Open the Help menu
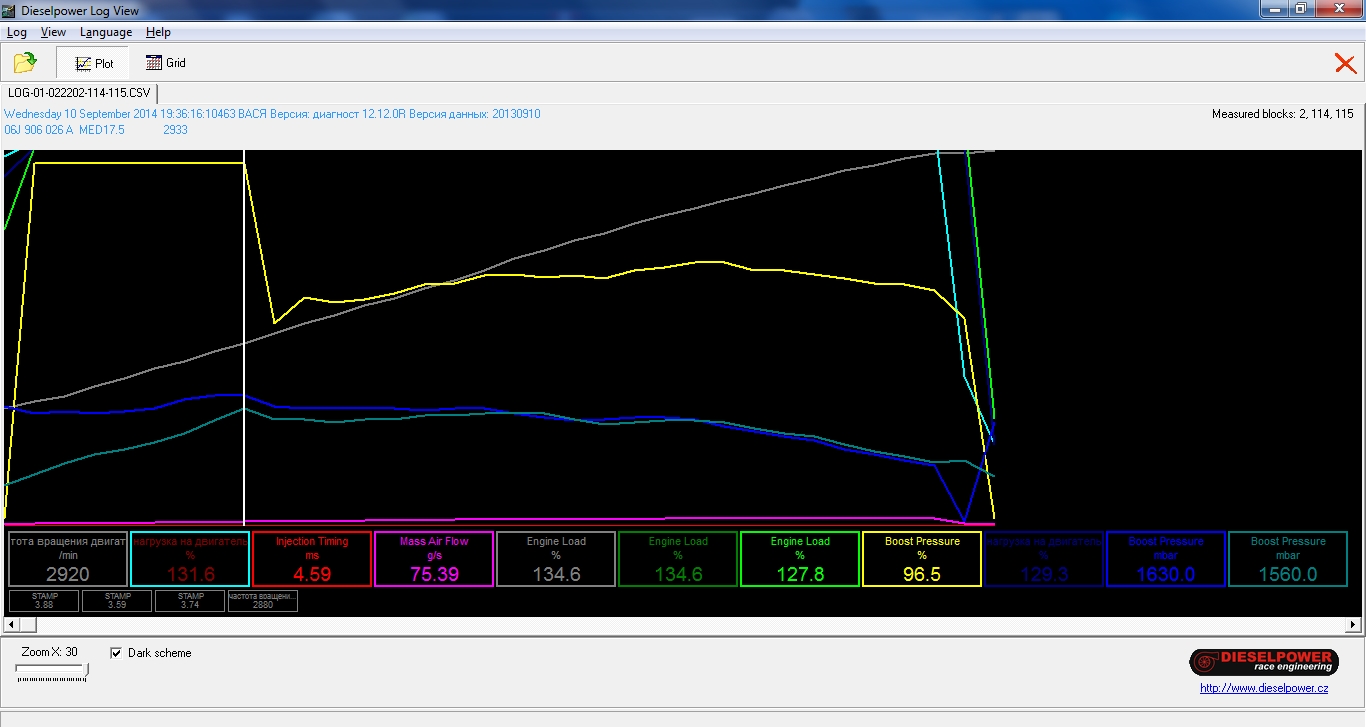Viewport: 1366px width, 728px height. [158, 32]
